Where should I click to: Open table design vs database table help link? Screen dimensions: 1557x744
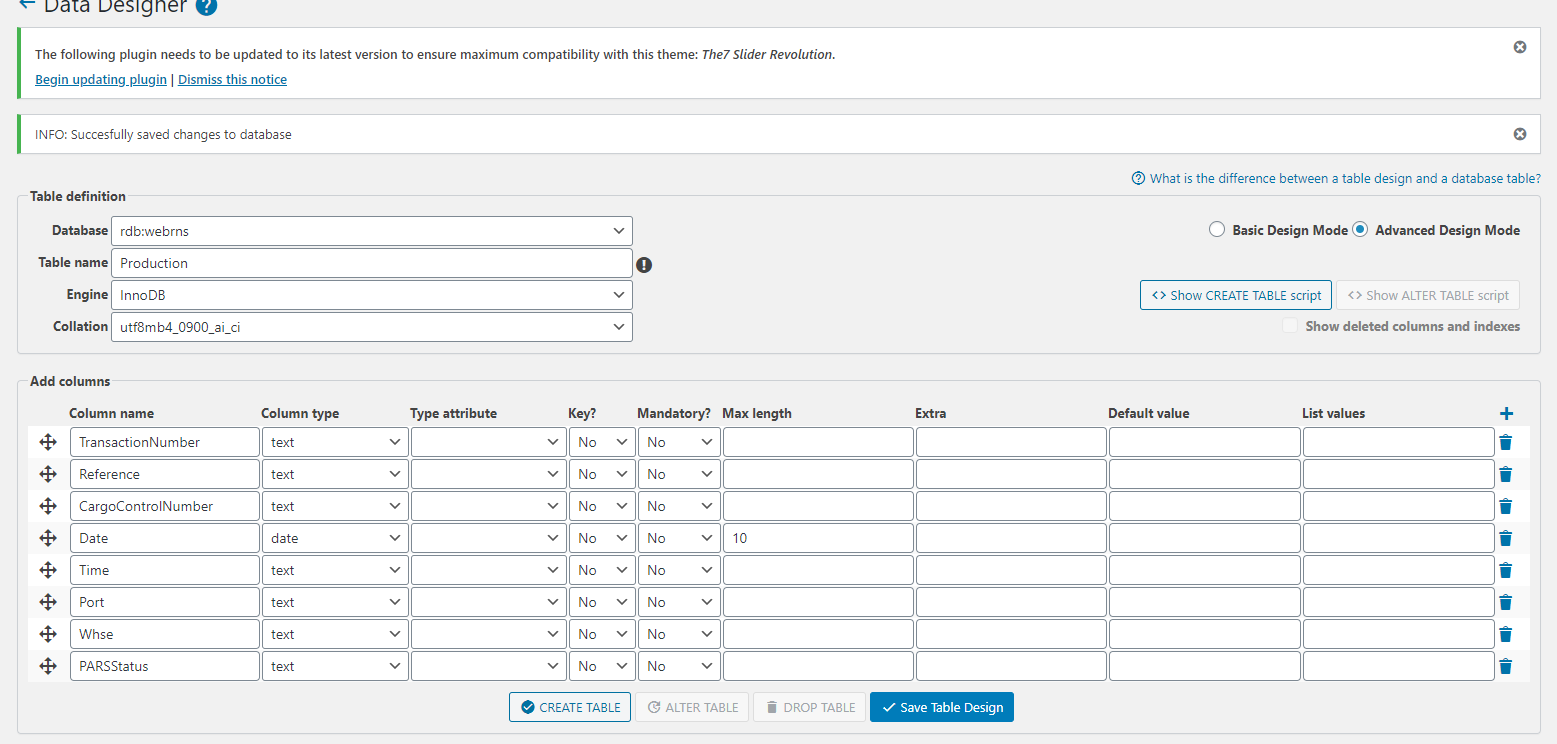[x=1336, y=179]
